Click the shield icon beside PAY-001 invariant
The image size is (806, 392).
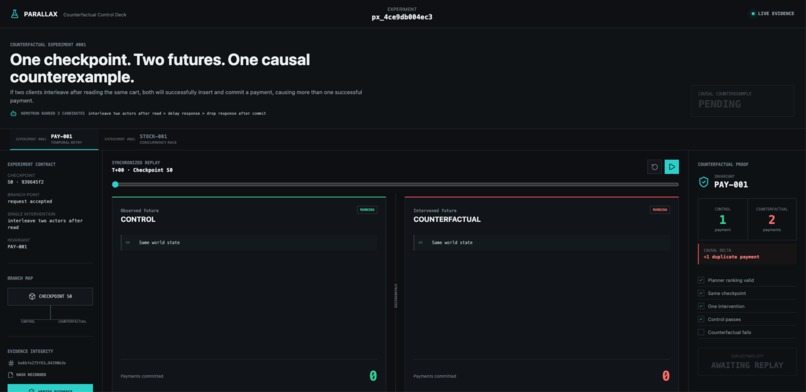tap(703, 182)
